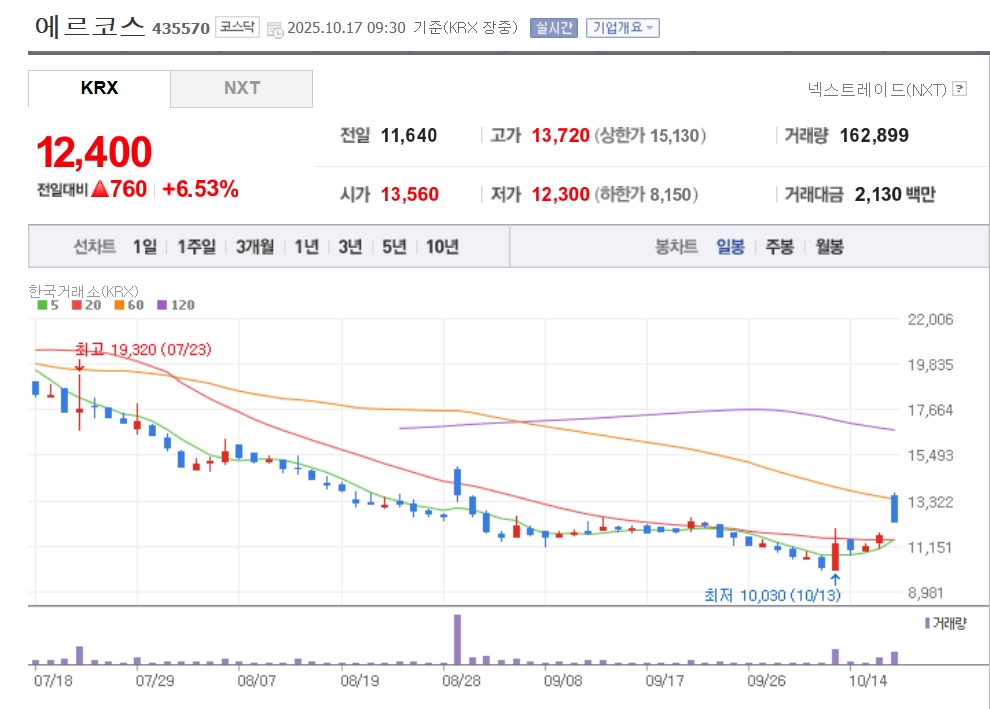
Task: Switch to the NXT tab
Action: [x=241, y=88]
